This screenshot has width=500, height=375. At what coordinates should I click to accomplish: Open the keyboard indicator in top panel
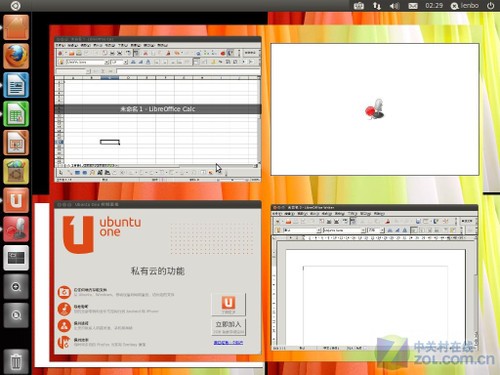coord(359,6)
